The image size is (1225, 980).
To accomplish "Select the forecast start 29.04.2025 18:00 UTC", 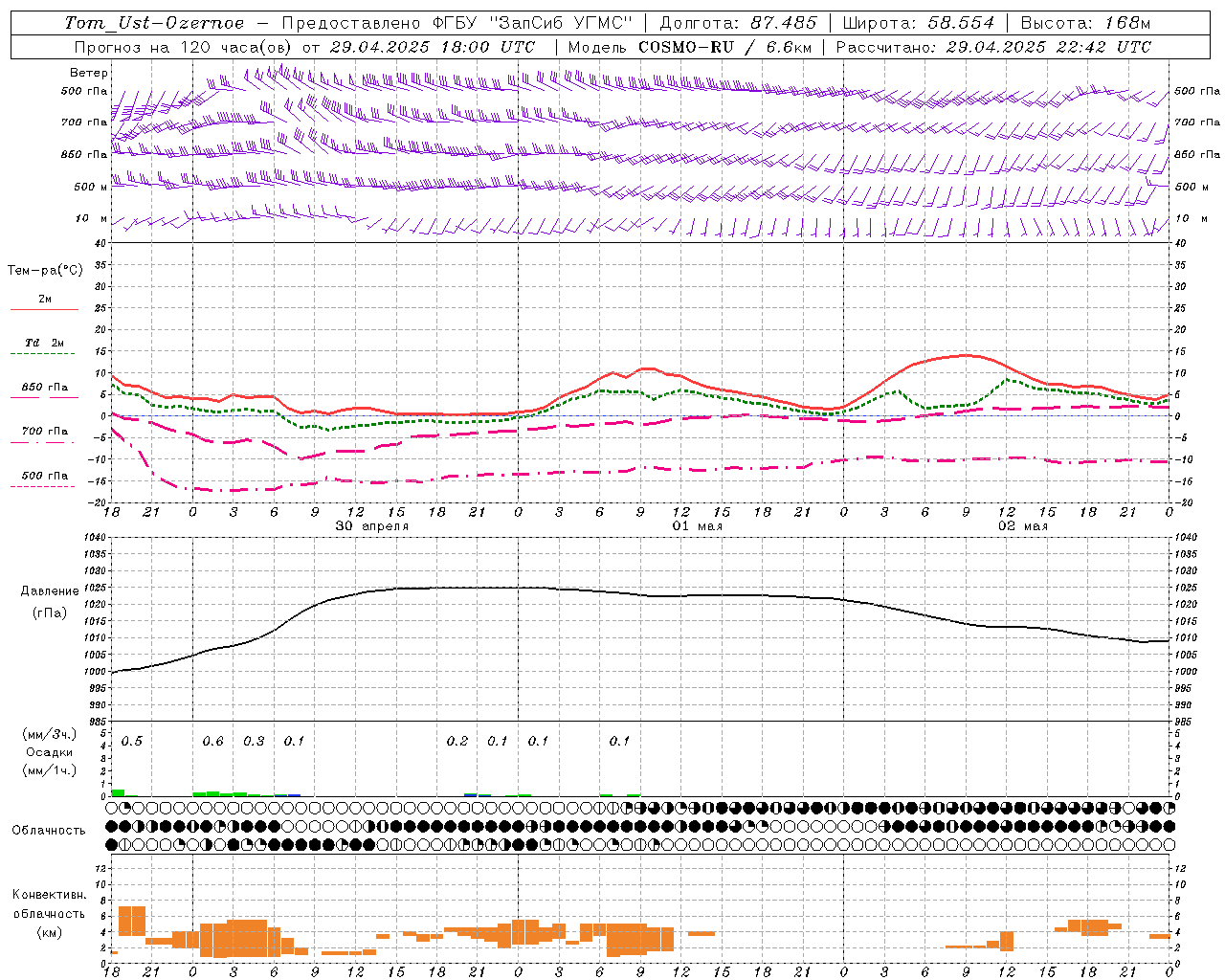I will pos(433,47).
